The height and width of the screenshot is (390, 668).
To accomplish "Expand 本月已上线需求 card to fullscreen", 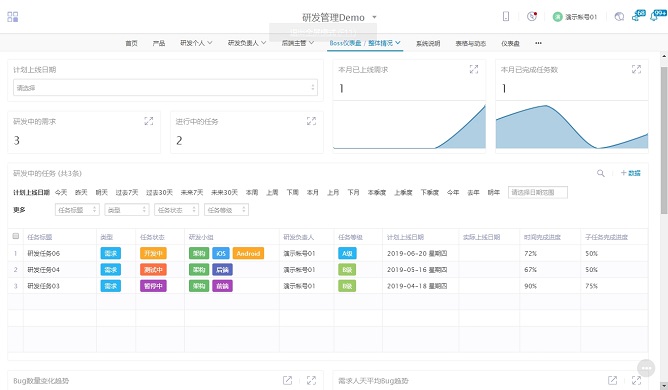I will click(474, 69).
